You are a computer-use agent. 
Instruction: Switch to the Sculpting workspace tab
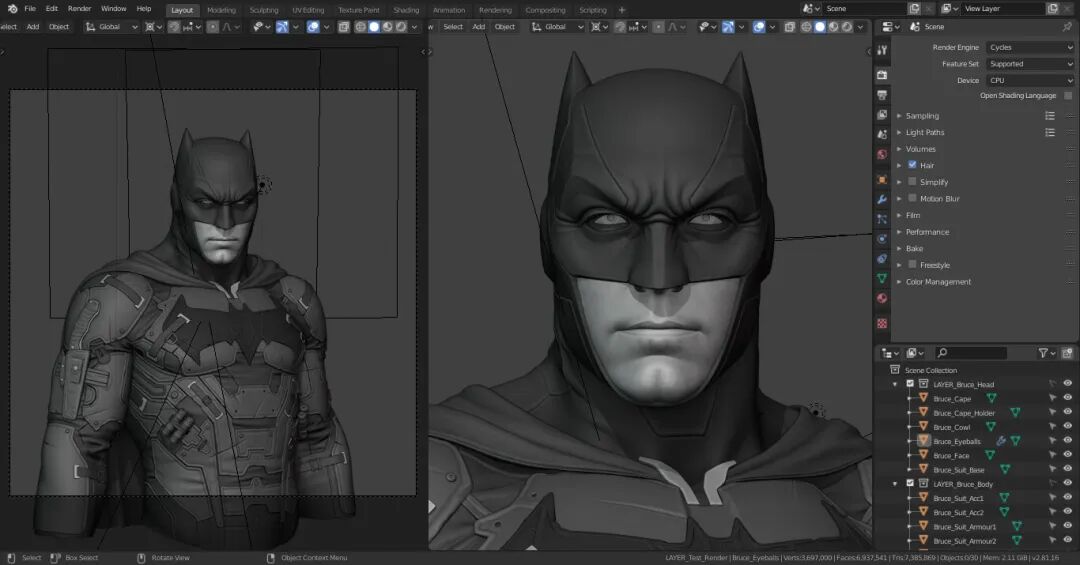(x=264, y=10)
